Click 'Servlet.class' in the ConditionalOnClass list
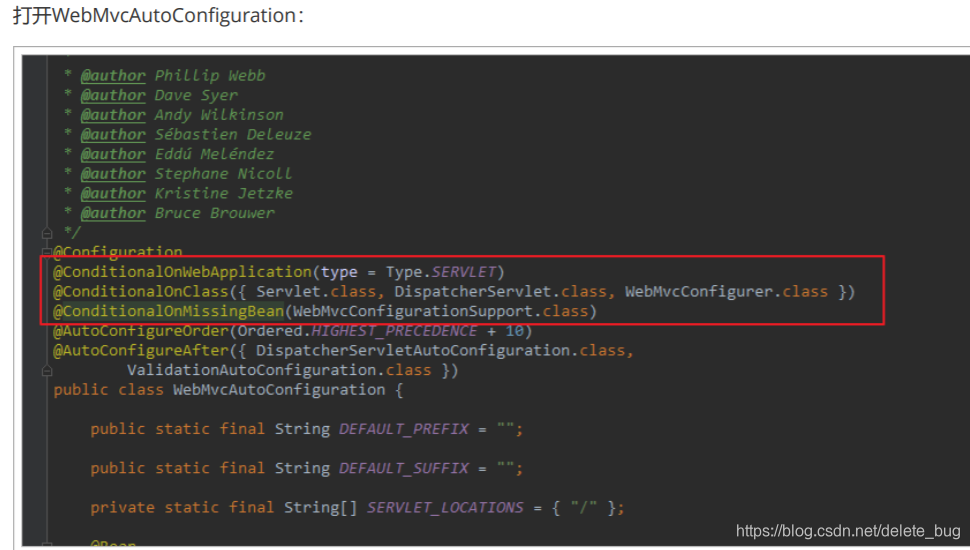The image size is (970, 550). tap(316, 292)
